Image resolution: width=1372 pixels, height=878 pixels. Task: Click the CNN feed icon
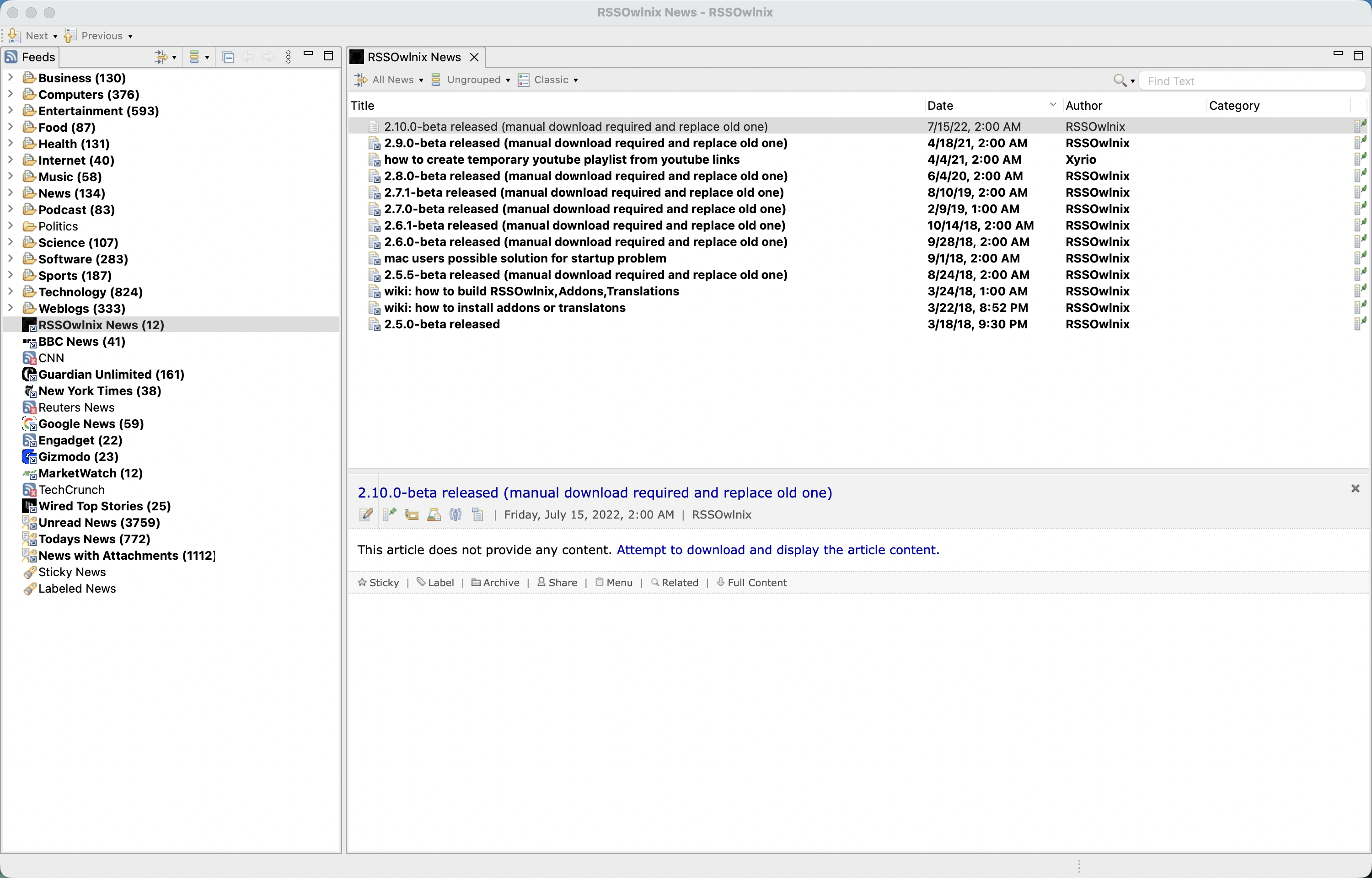tap(29, 358)
